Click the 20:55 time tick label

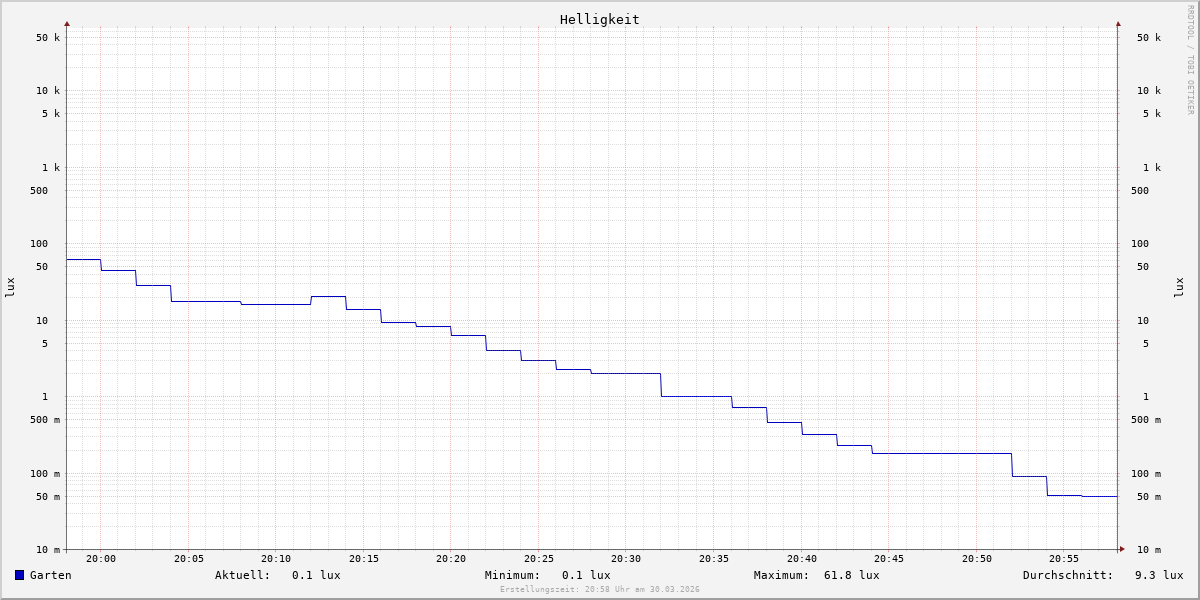tap(1064, 559)
